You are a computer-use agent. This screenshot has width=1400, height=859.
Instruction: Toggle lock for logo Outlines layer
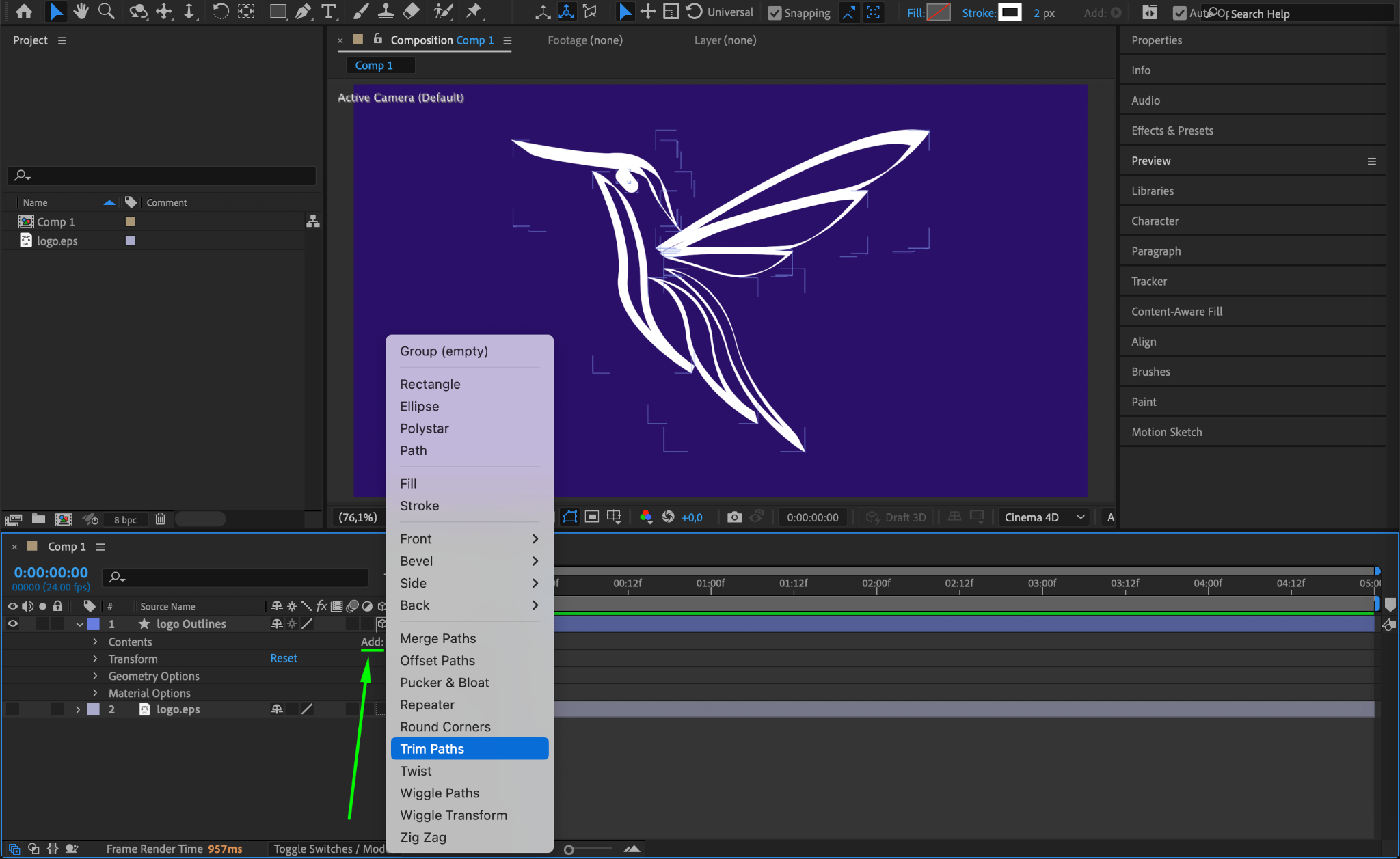coord(58,623)
